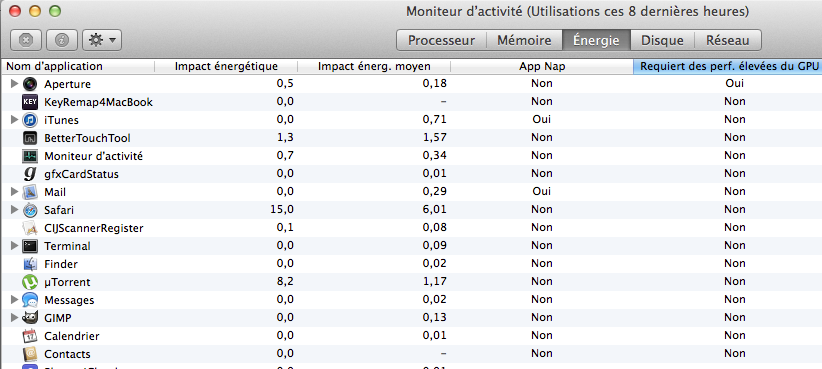Open the process Info inspector button
The height and width of the screenshot is (369, 822).
coord(62,40)
